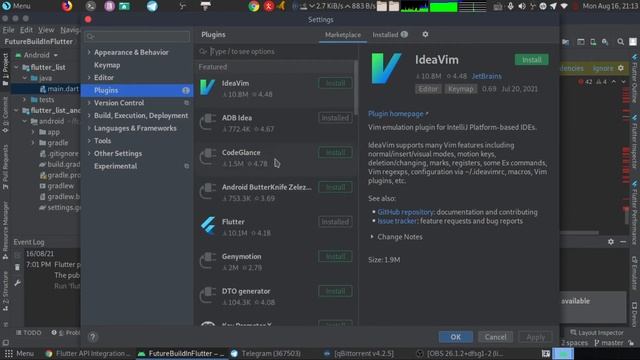Click the terminal icon in top panel
Viewport: 640px width, 360px height.
click(91, 6)
